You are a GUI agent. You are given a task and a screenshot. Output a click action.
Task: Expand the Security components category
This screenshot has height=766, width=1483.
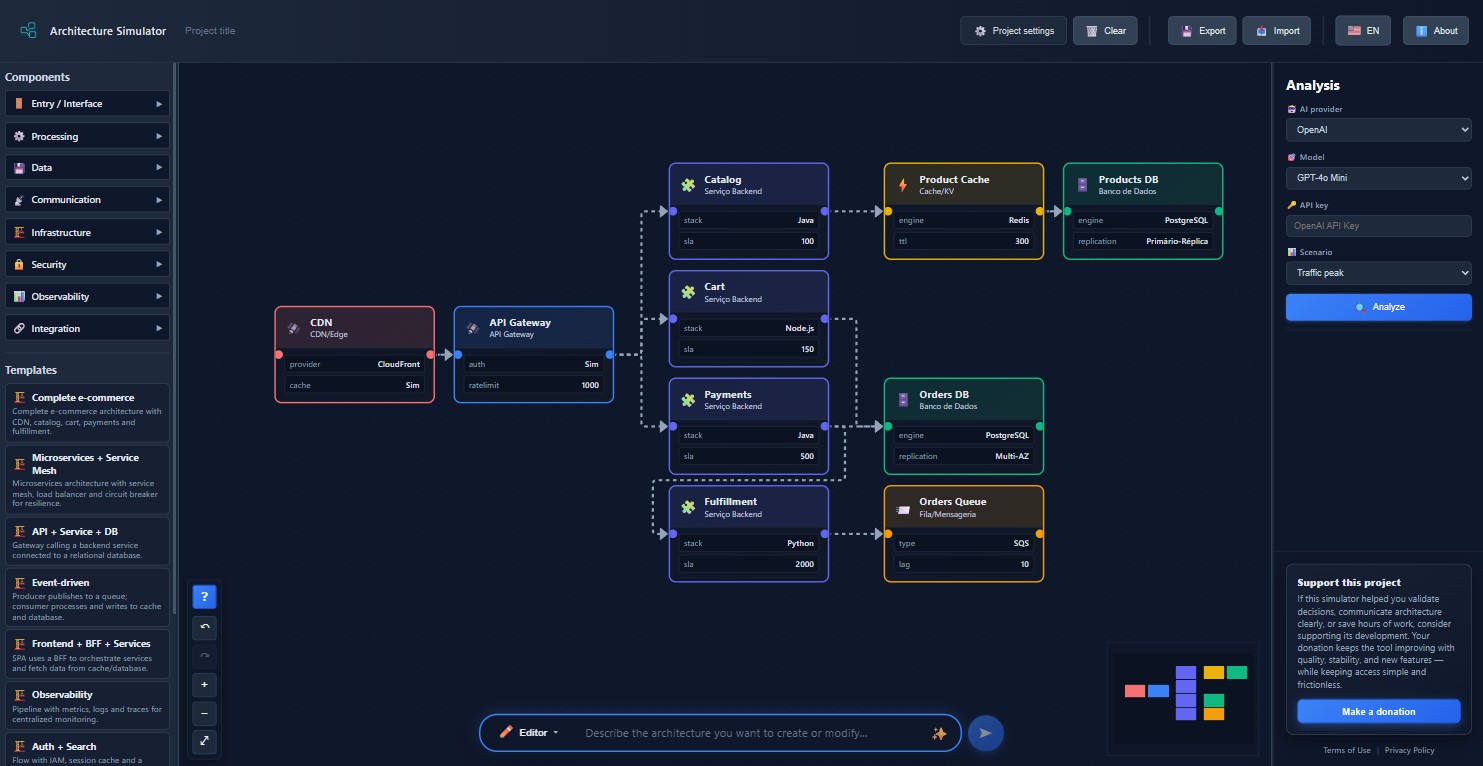[x=87, y=265]
